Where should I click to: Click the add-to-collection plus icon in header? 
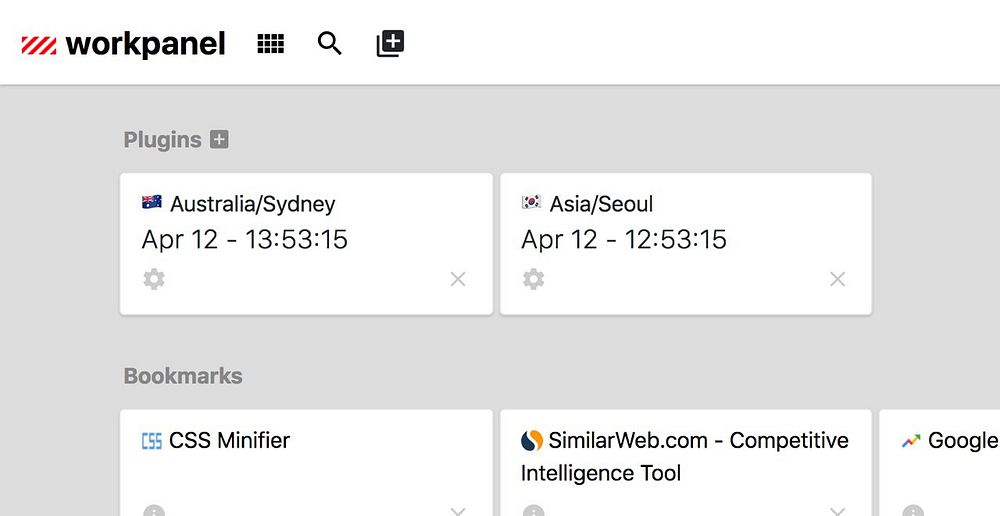390,44
